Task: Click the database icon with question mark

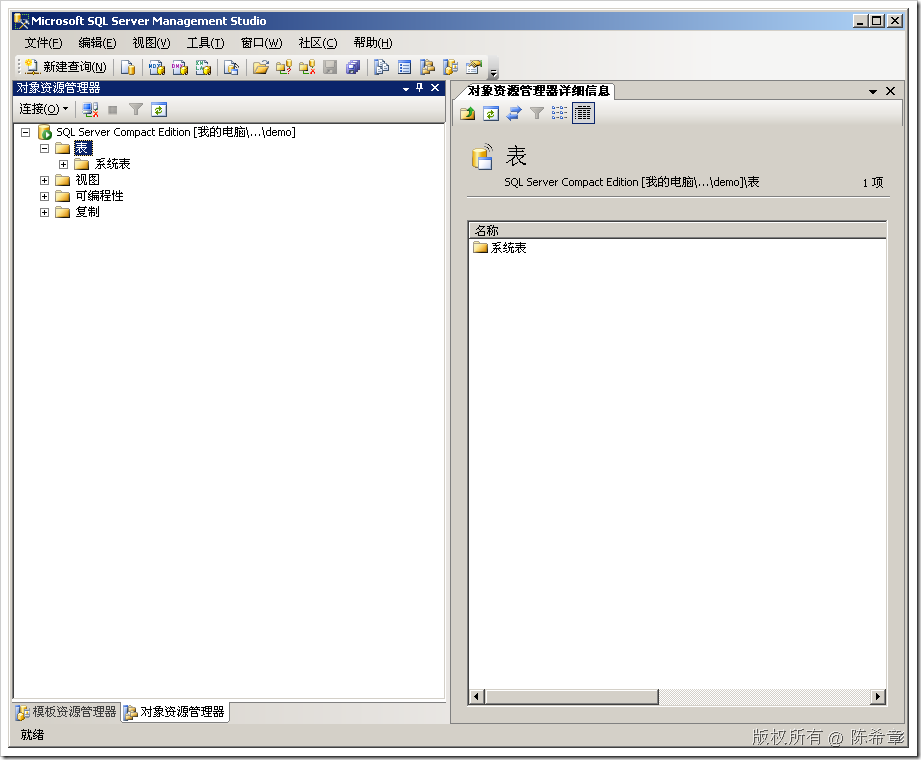Action: pyautogui.click(x=284, y=68)
